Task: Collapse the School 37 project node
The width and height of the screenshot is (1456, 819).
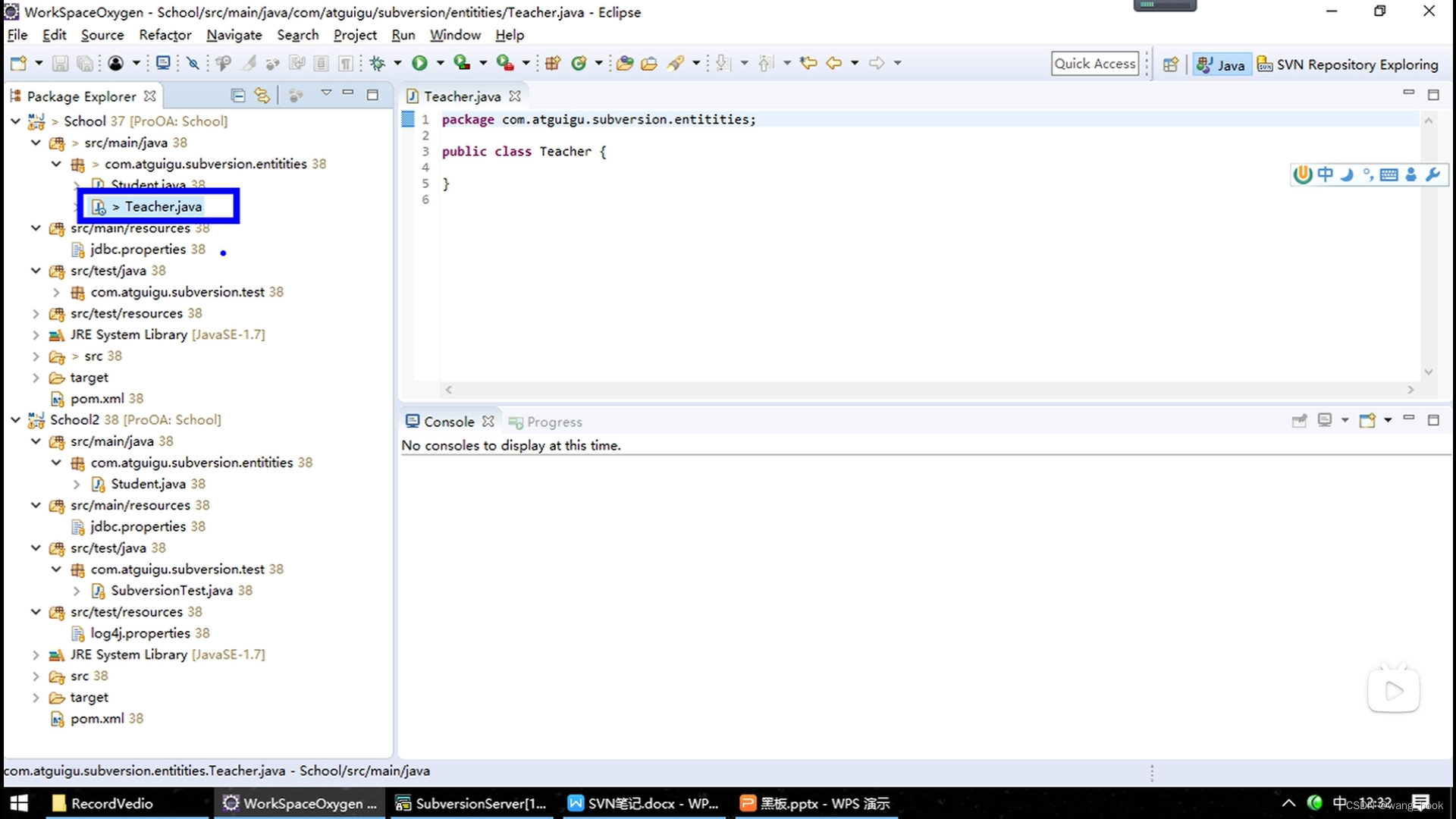Action: point(15,121)
